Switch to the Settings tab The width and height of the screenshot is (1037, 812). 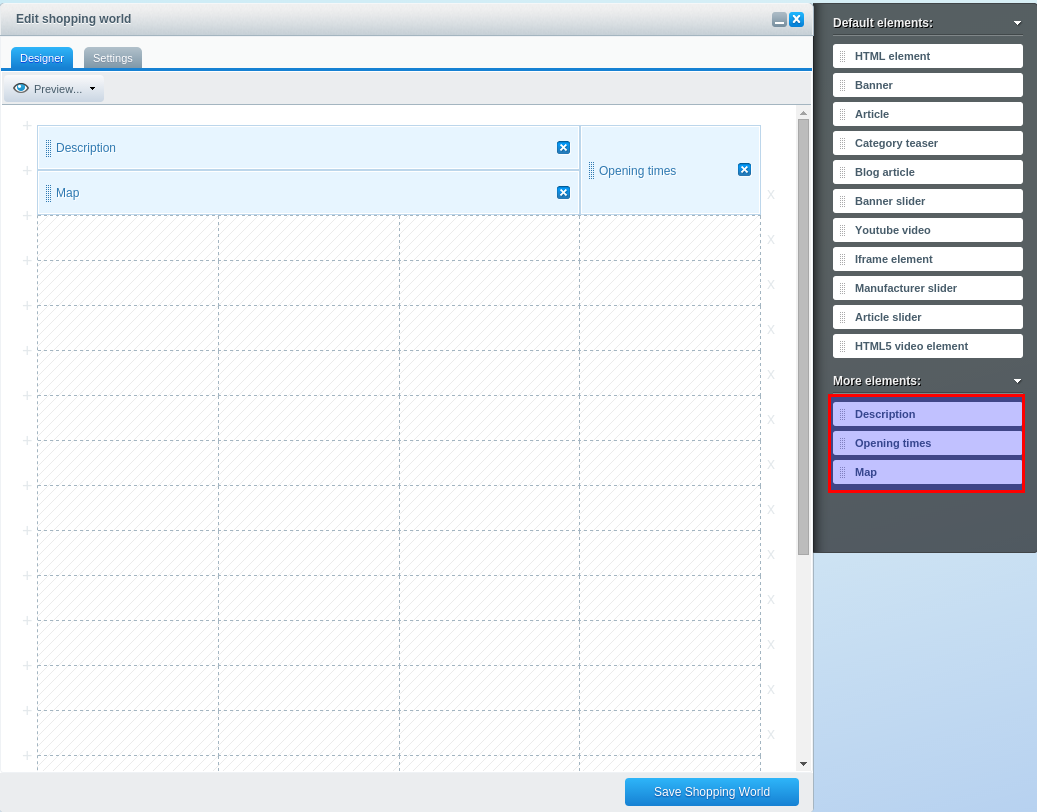point(113,58)
